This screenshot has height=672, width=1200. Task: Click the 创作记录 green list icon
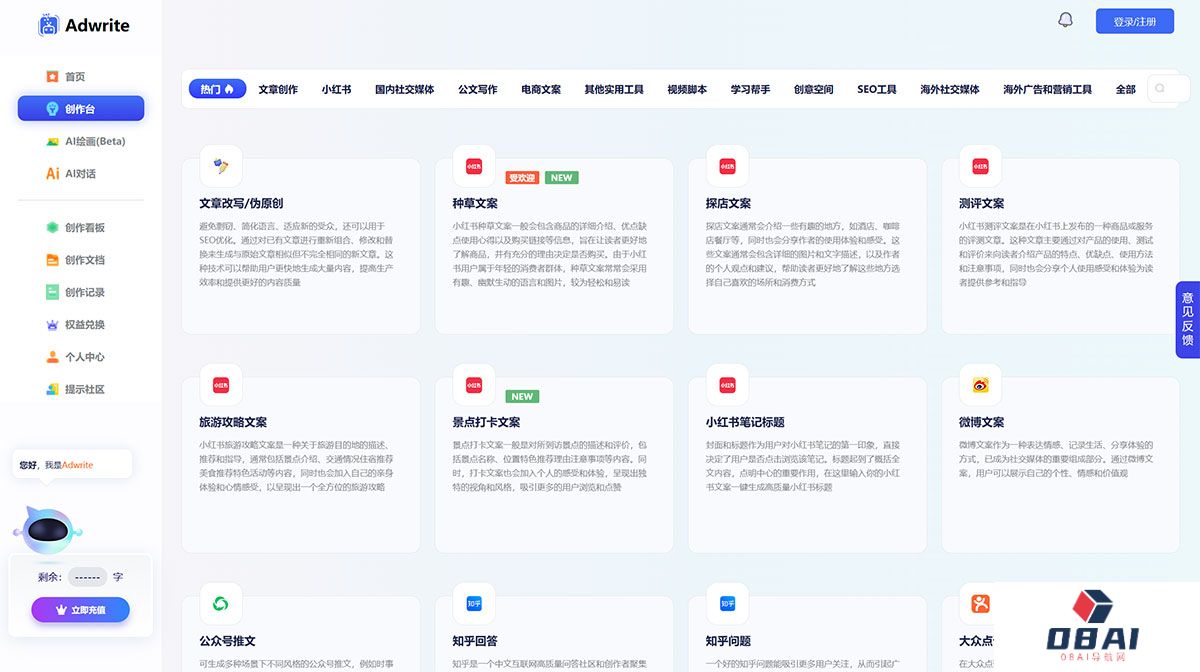pos(53,292)
